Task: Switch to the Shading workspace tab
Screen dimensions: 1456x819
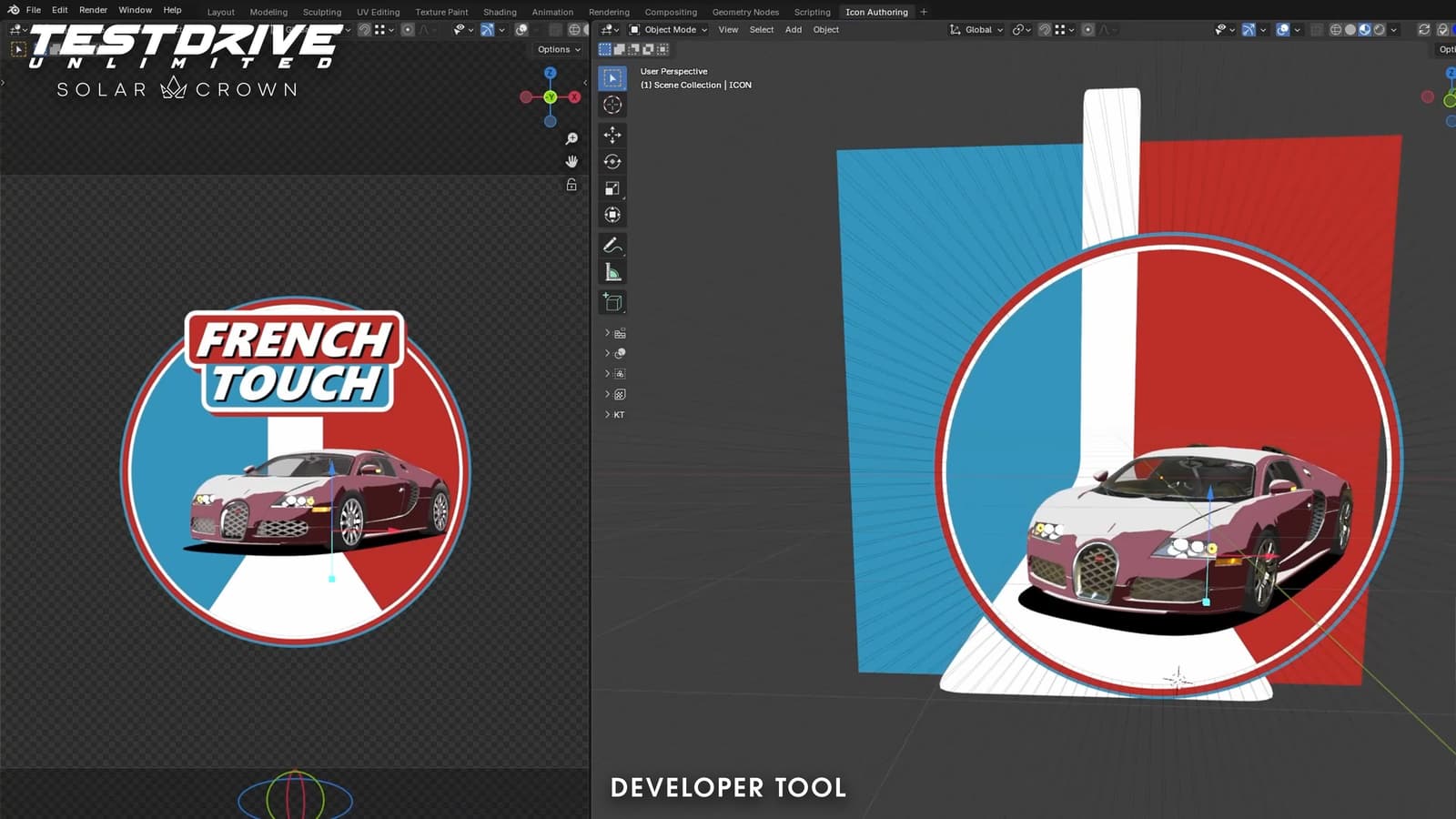Action: pos(500,12)
